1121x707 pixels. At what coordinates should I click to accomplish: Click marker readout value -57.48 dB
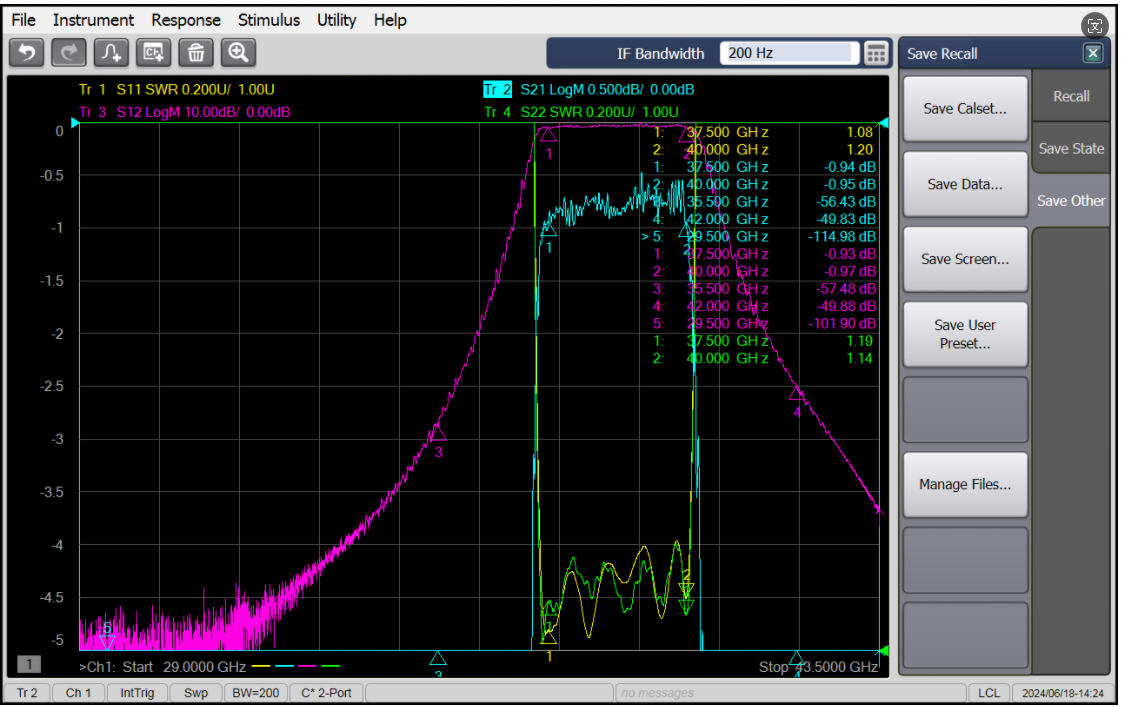point(846,289)
